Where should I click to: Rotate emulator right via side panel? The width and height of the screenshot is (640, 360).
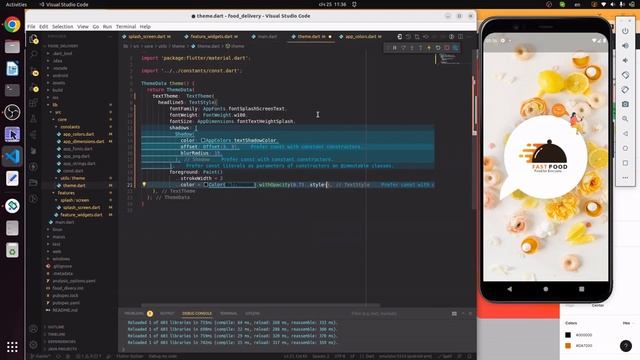click(625, 90)
